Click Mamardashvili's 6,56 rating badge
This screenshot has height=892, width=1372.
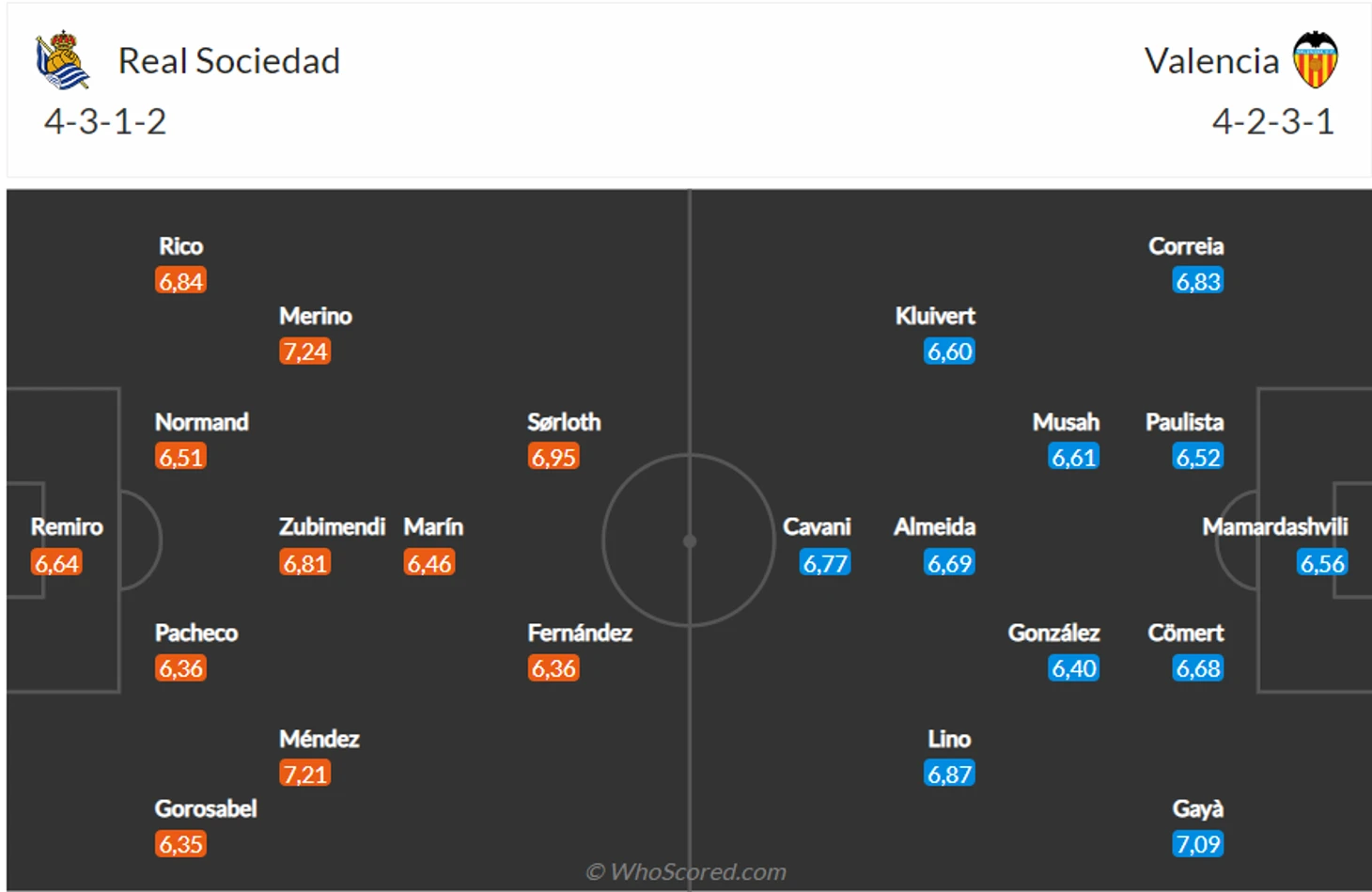pyautogui.click(x=1322, y=563)
